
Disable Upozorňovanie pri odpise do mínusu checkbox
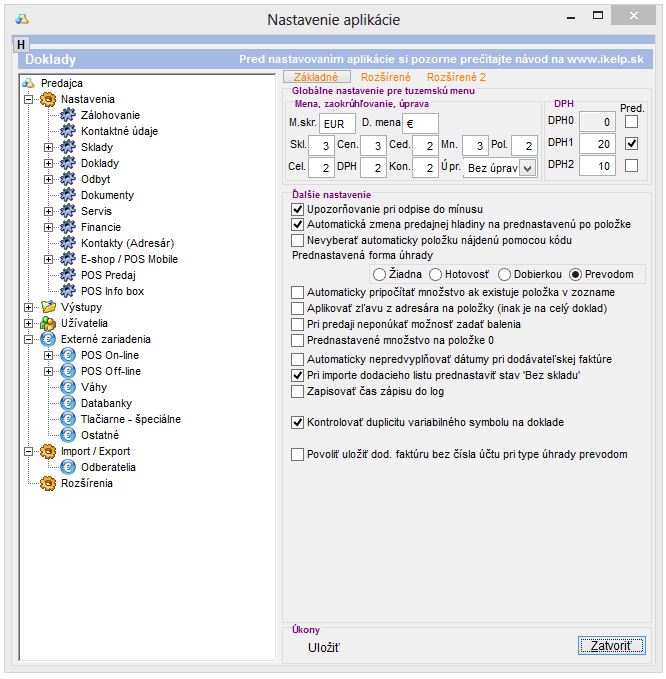click(297, 209)
